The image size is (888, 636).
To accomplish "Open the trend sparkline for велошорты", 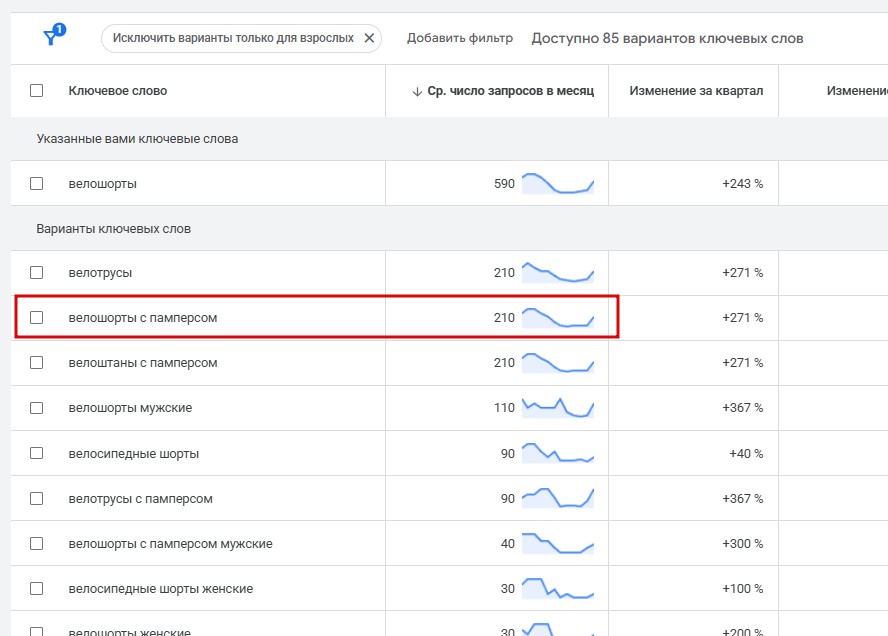I will (x=558, y=184).
